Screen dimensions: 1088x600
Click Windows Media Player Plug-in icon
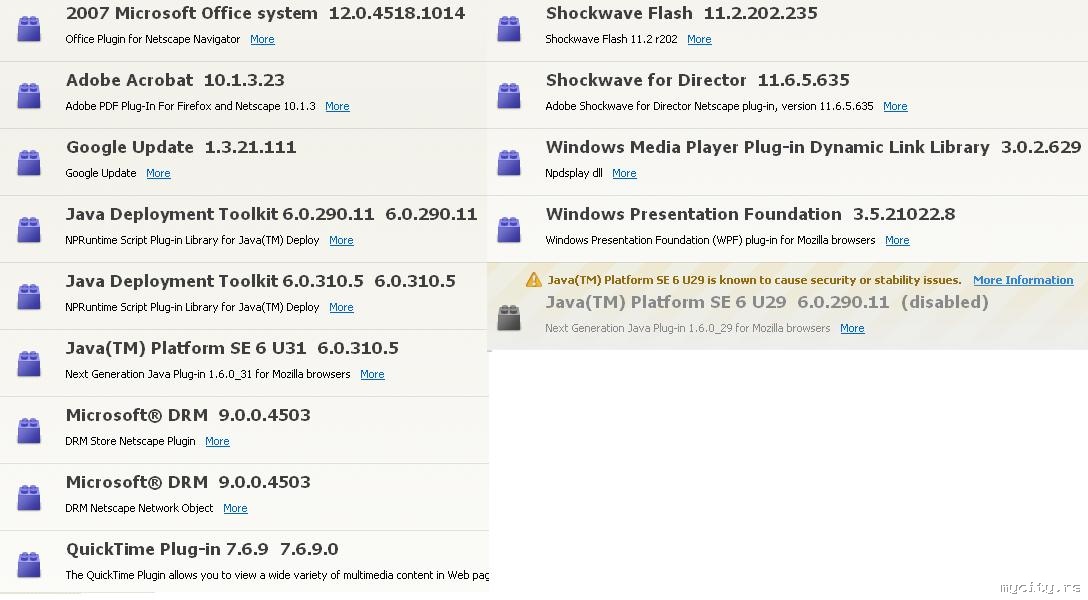[509, 163]
